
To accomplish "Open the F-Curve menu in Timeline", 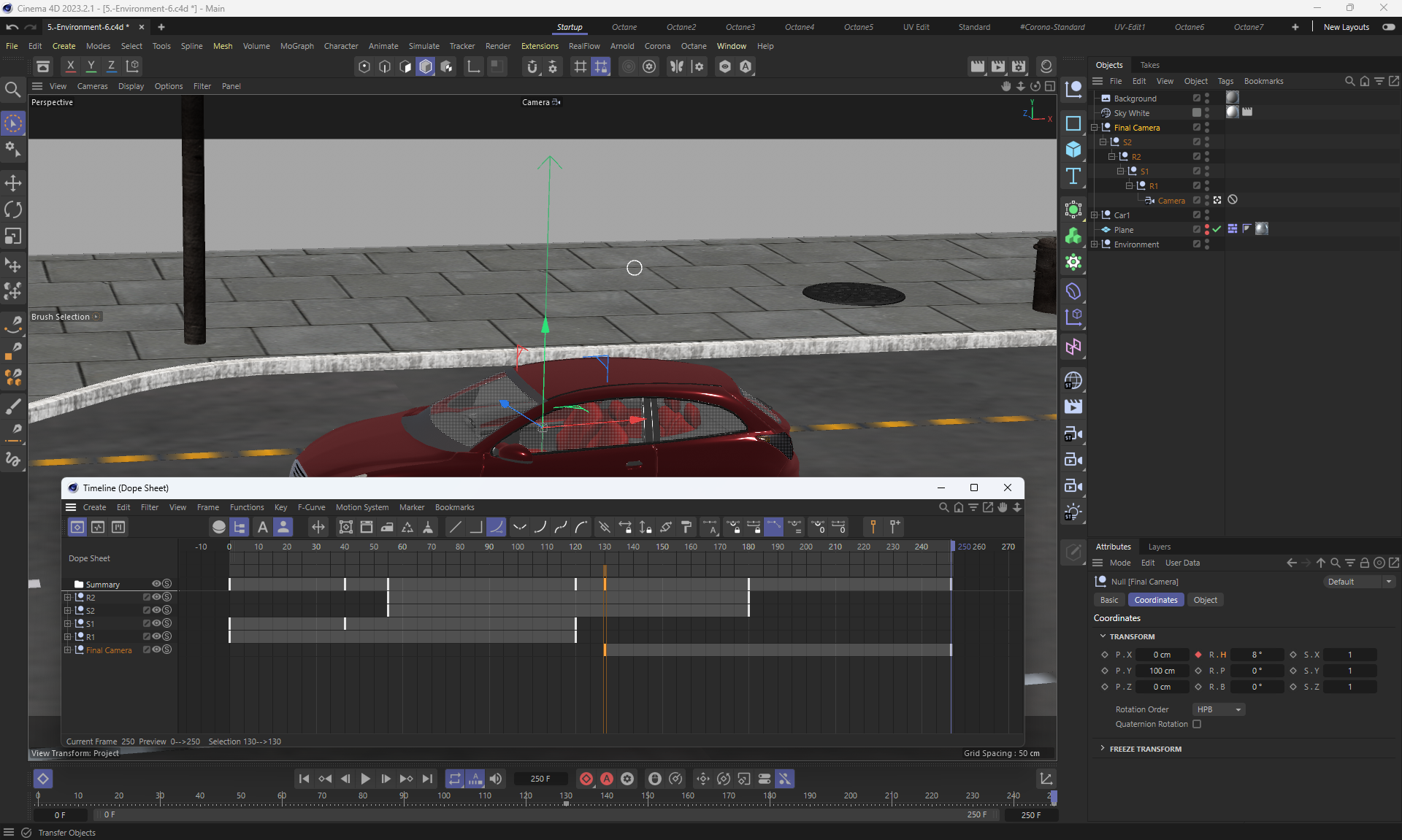I will point(311,507).
